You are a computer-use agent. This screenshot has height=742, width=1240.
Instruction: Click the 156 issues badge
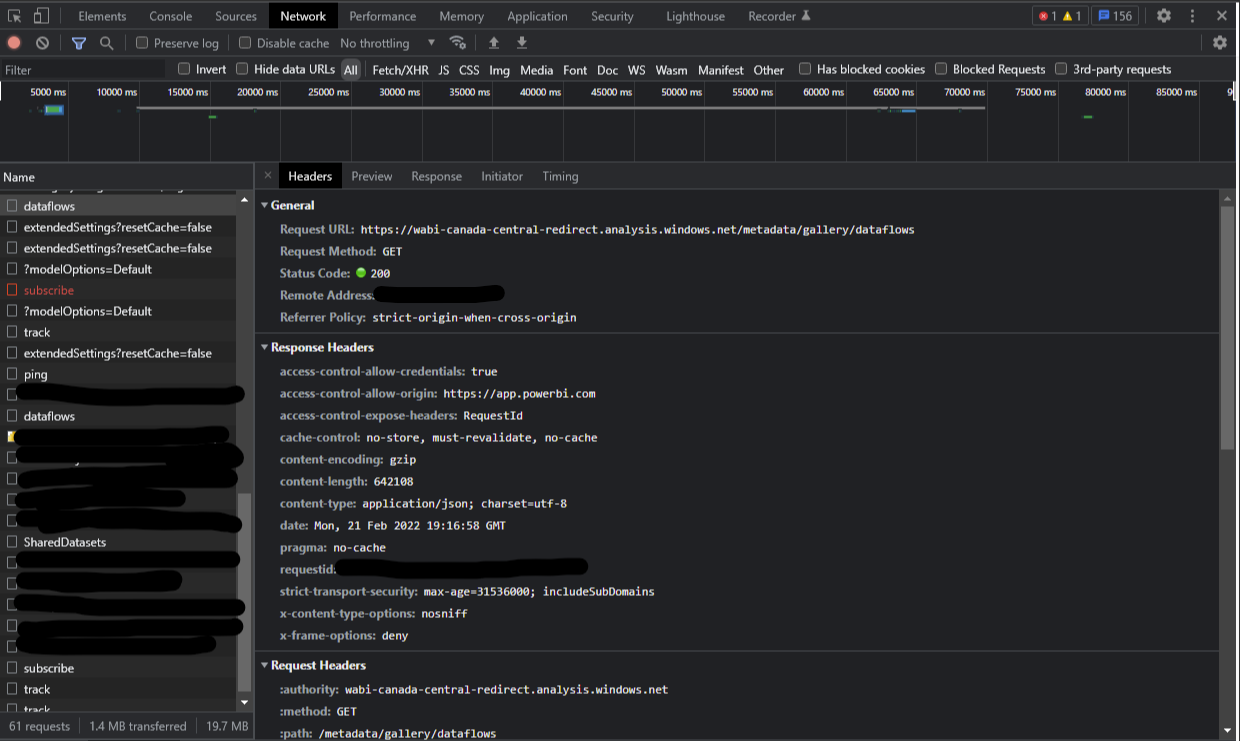1114,16
